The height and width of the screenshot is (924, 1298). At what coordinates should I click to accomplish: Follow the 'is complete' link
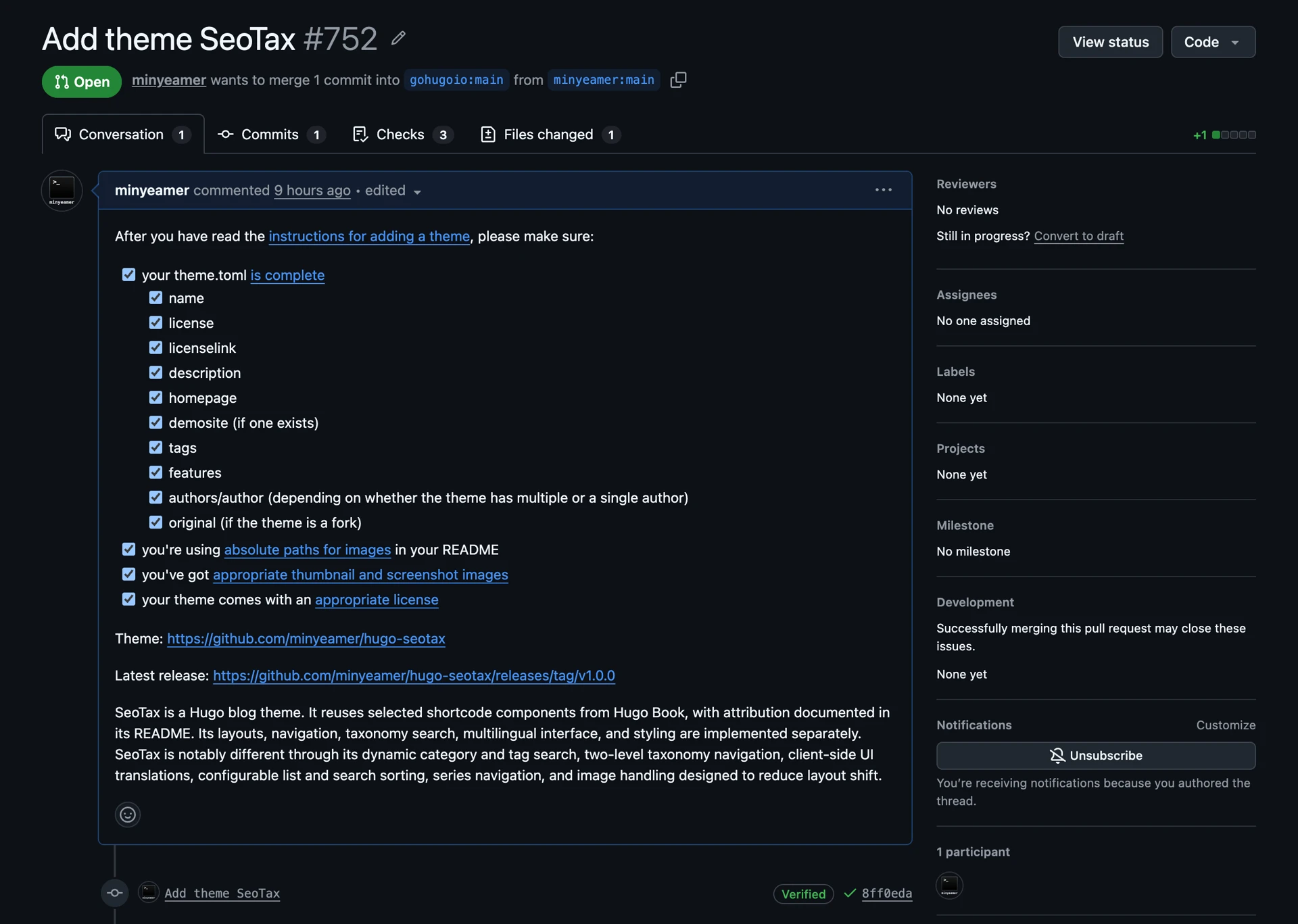pyautogui.click(x=287, y=275)
